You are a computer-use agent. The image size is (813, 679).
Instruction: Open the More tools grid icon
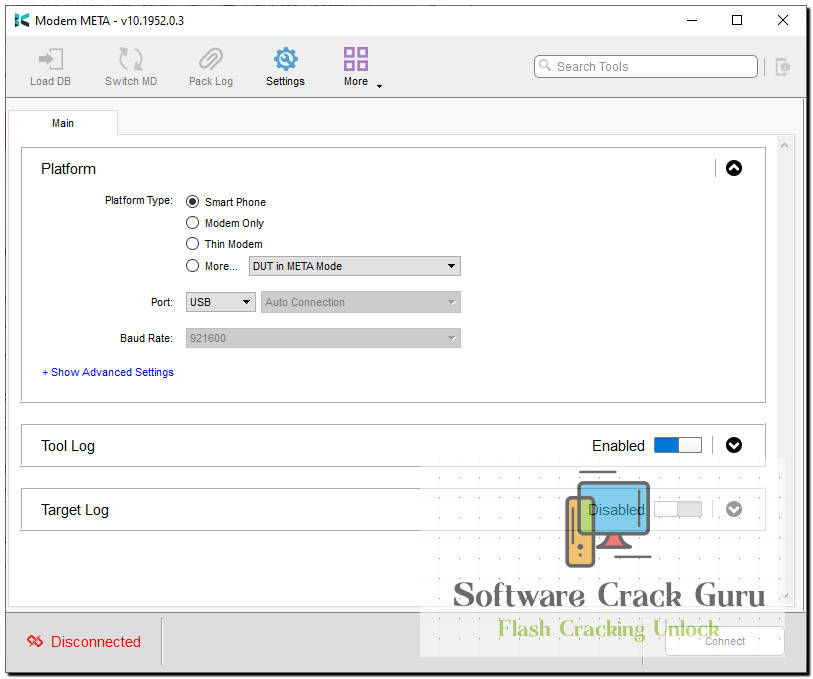coord(356,59)
